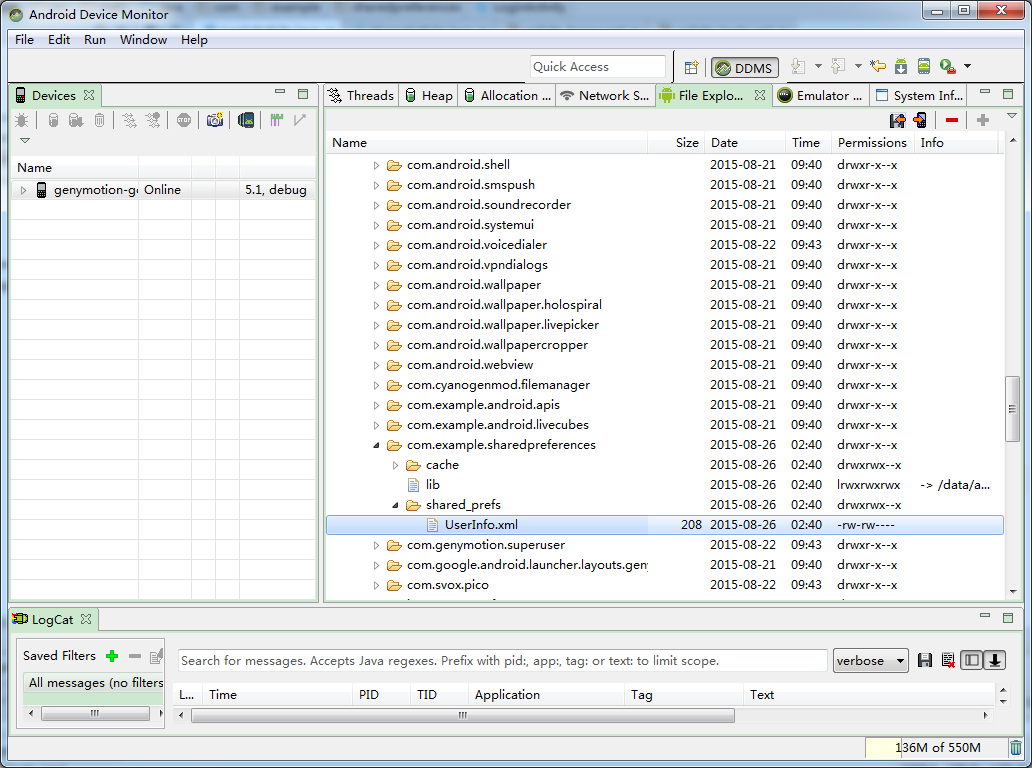Switch to the Network Statistics tab
Image resolution: width=1032 pixels, height=768 pixels.
click(605, 95)
